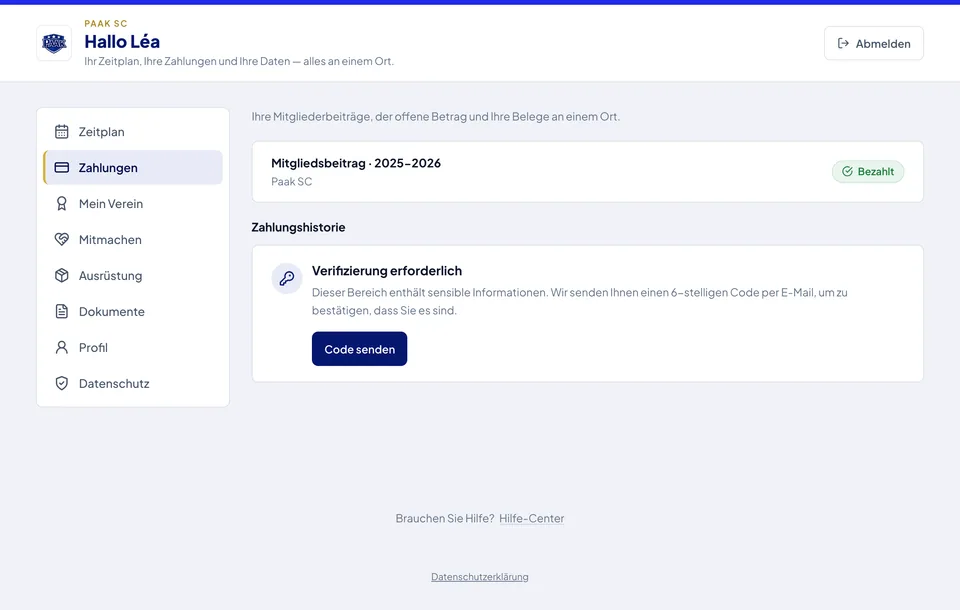Click the checkmark icon in Bezahlt badge
The height and width of the screenshot is (610, 960).
847,171
